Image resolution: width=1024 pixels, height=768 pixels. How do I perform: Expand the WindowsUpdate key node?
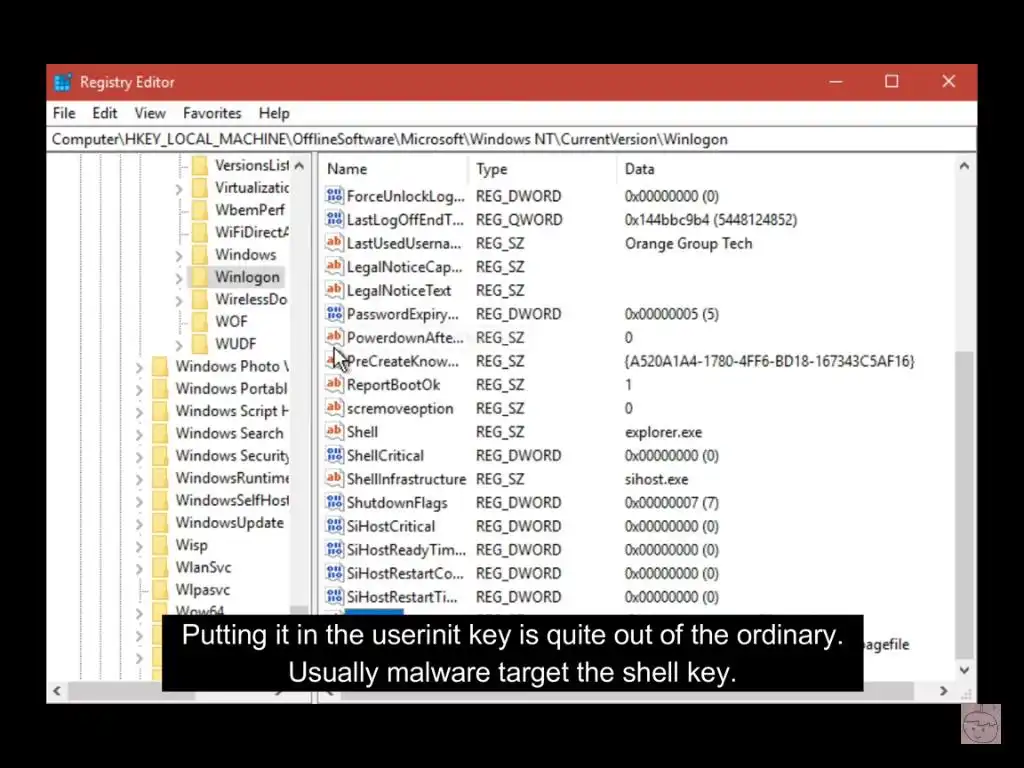(x=139, y=524)
